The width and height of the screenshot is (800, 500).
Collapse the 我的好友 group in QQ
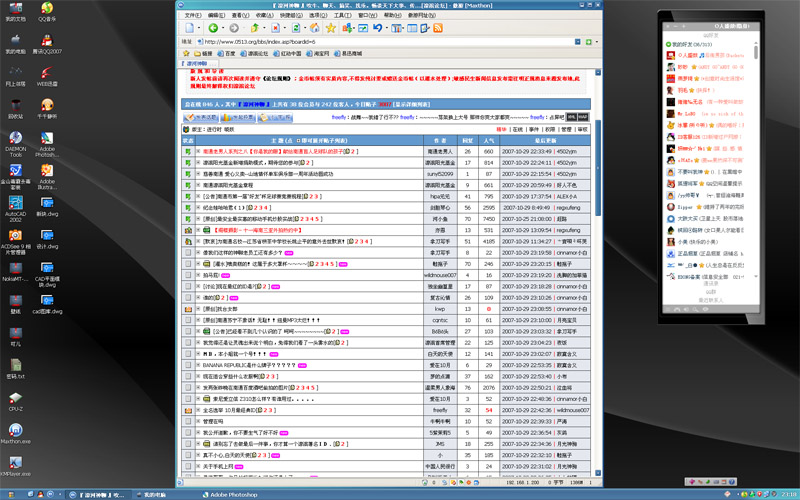point(679,46)
